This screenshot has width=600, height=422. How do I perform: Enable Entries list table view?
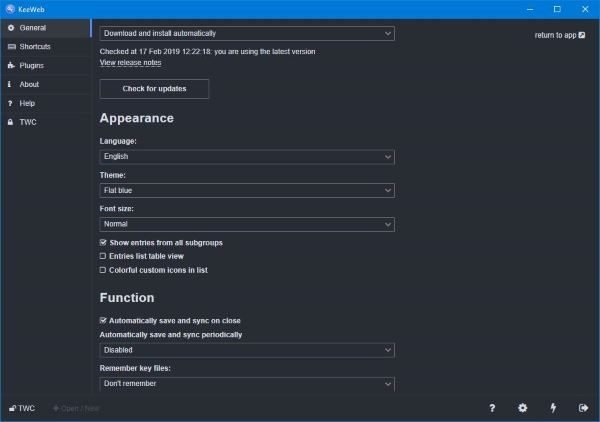[x=103, y=256]
